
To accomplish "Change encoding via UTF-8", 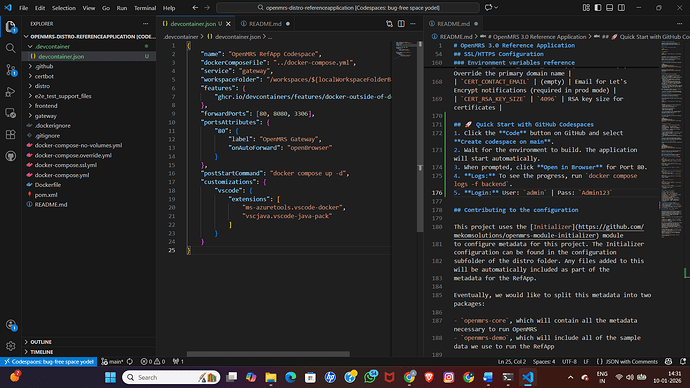I will click(x=569, y=362).
